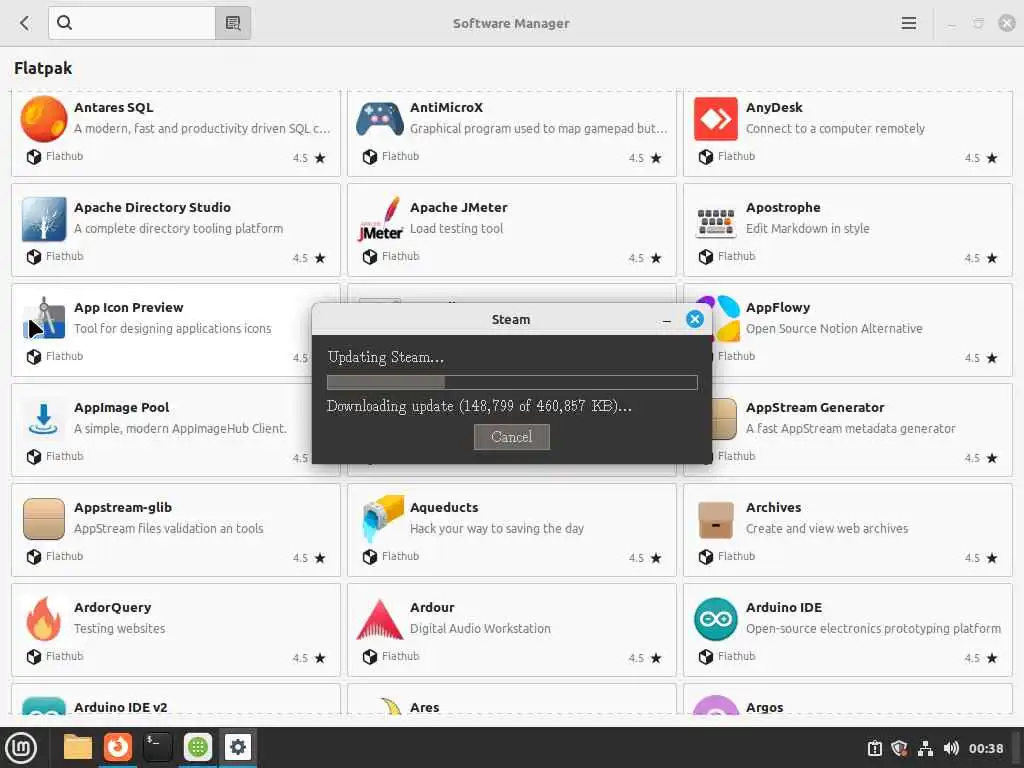The image size is (1024, 768).
Task: Click 'Edit Markdown in style' description
Action: (x=807, y=228)
